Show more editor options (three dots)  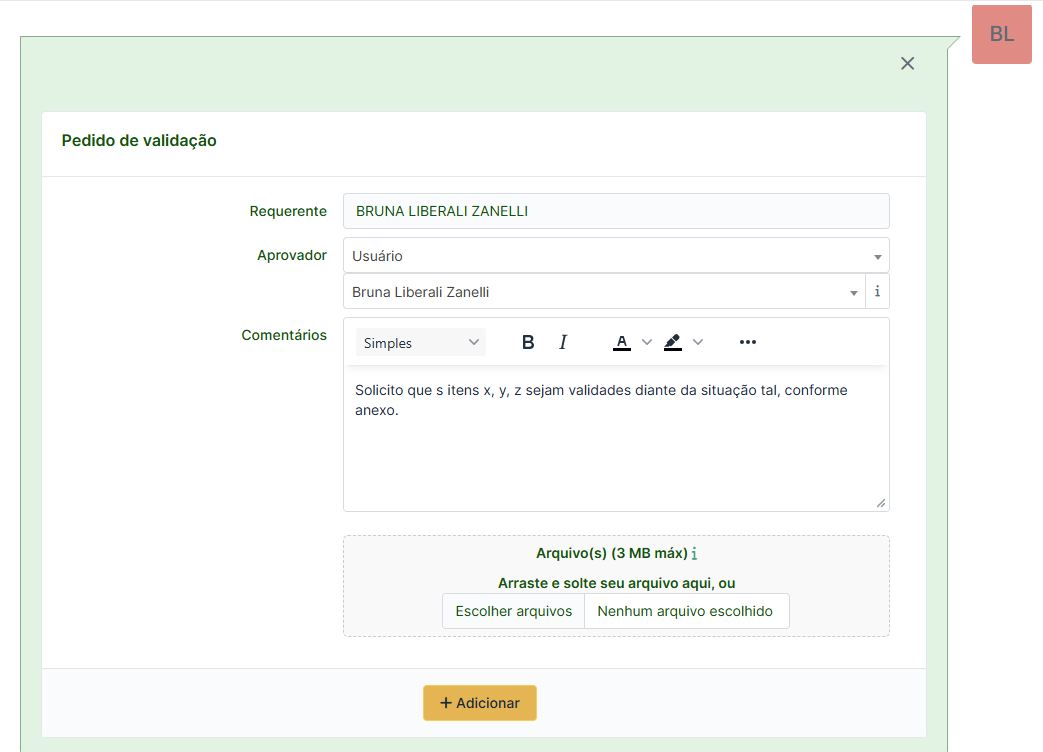click(748, 343)
